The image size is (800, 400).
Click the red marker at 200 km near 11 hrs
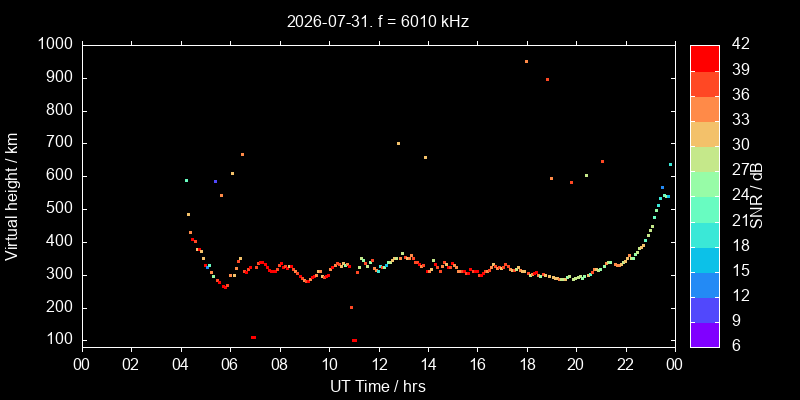[351, 307]
